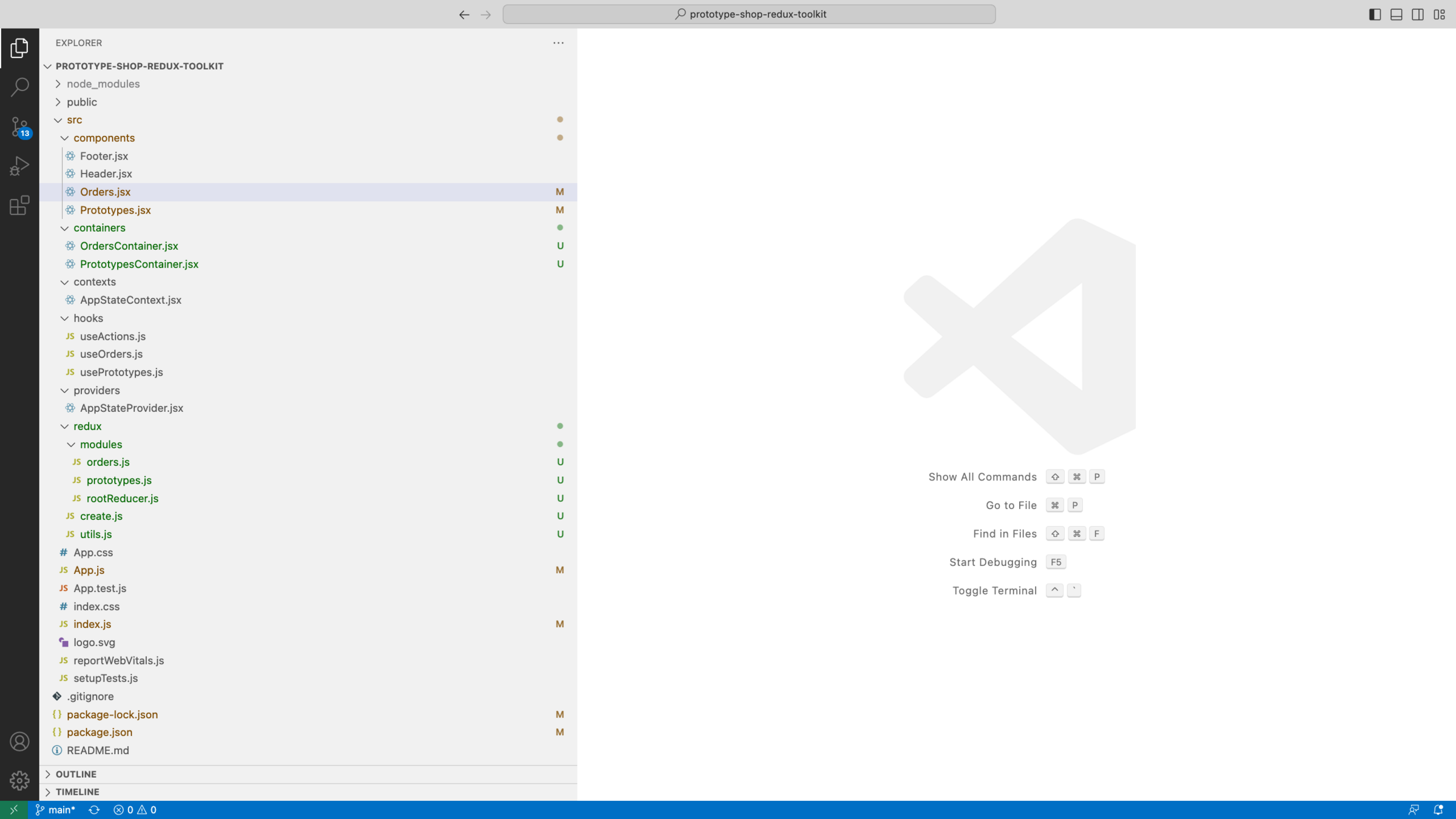1456x819 pixels.
Task: Toggle the bottom panel visibility
Action: [x=1396, y=14]
